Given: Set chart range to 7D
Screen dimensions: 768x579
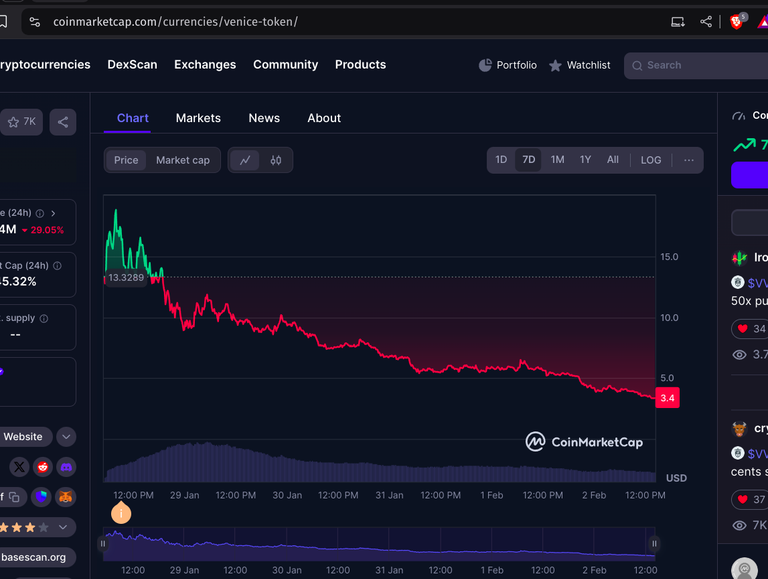Looking at the screenshot, I should pyautogui.click(x=528, y=160).
